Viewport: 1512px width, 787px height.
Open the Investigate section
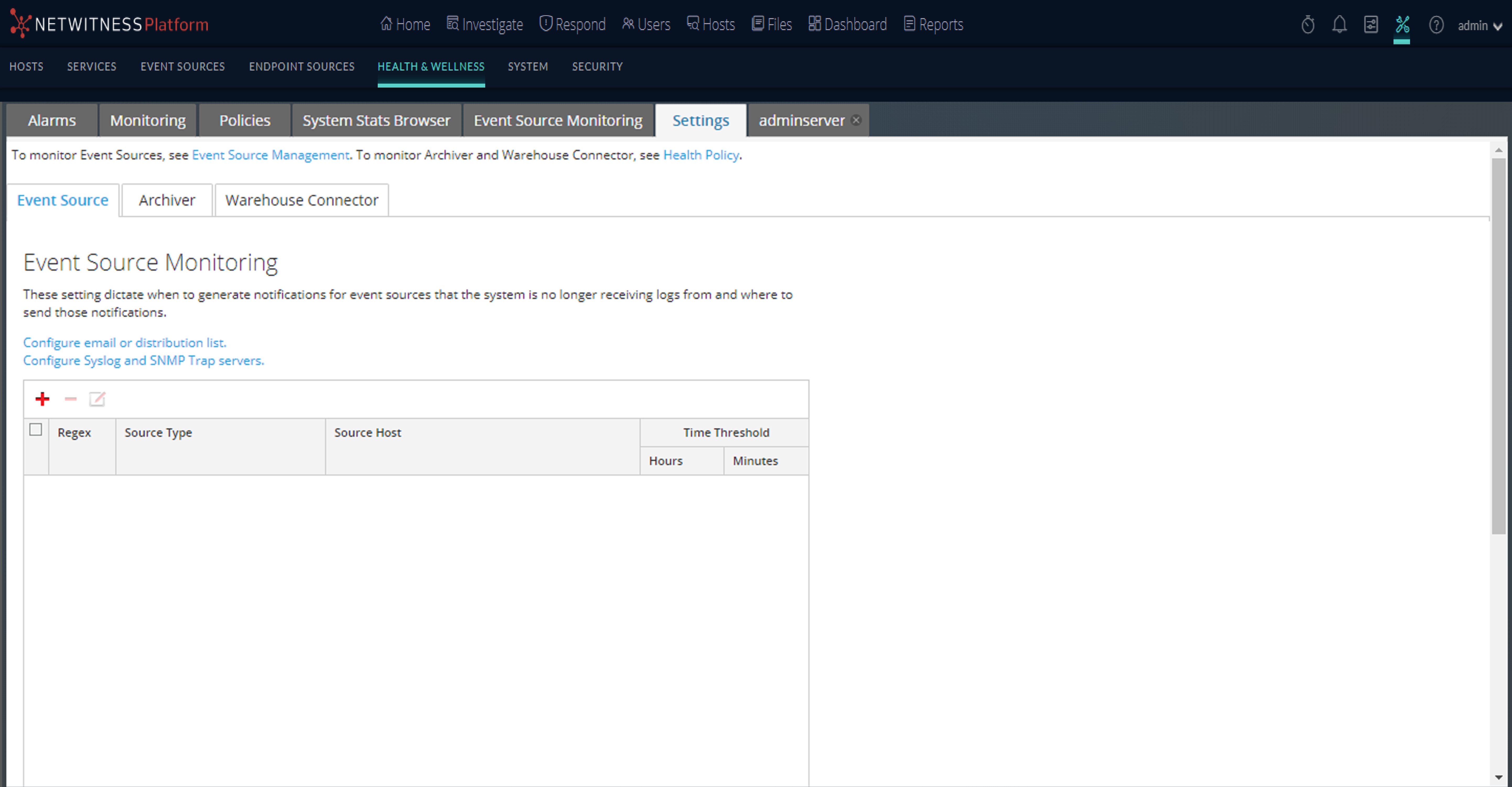484,24
